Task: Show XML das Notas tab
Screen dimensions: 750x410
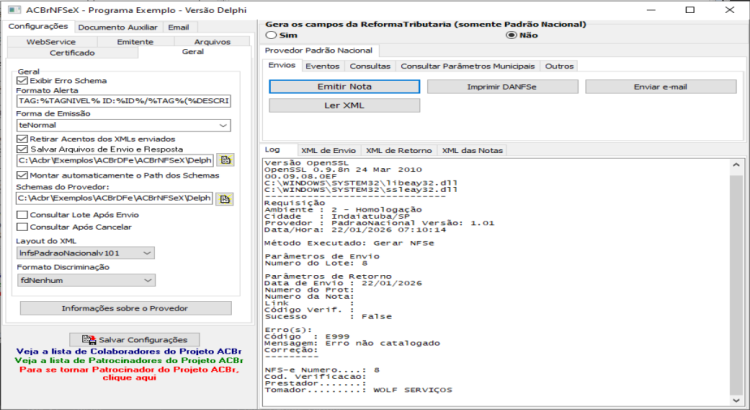Action: (x=472, y=151)
